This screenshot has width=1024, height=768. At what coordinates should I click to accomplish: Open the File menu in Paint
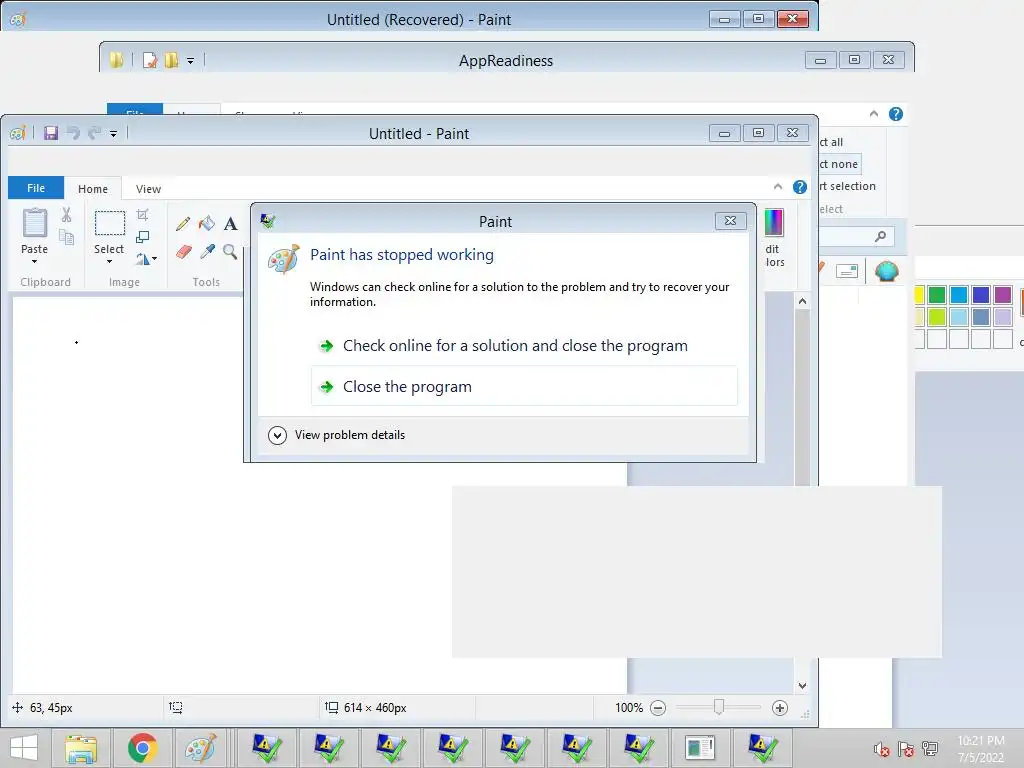(x=36, y=188)
